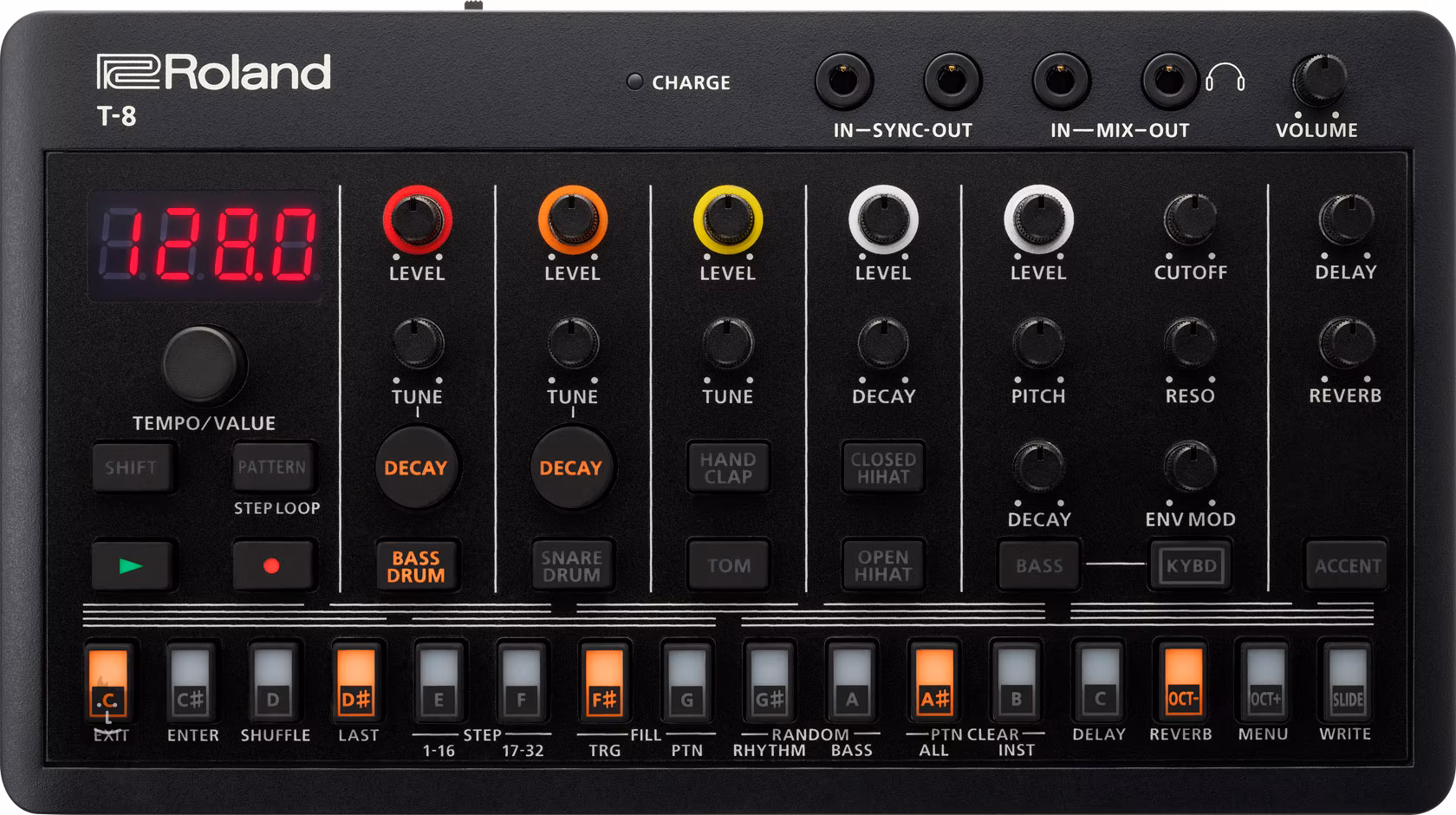Click the orange-ringed snare LEVEL knob
The height and width of the screenshot is (815, 1456).
coord(572,219)
